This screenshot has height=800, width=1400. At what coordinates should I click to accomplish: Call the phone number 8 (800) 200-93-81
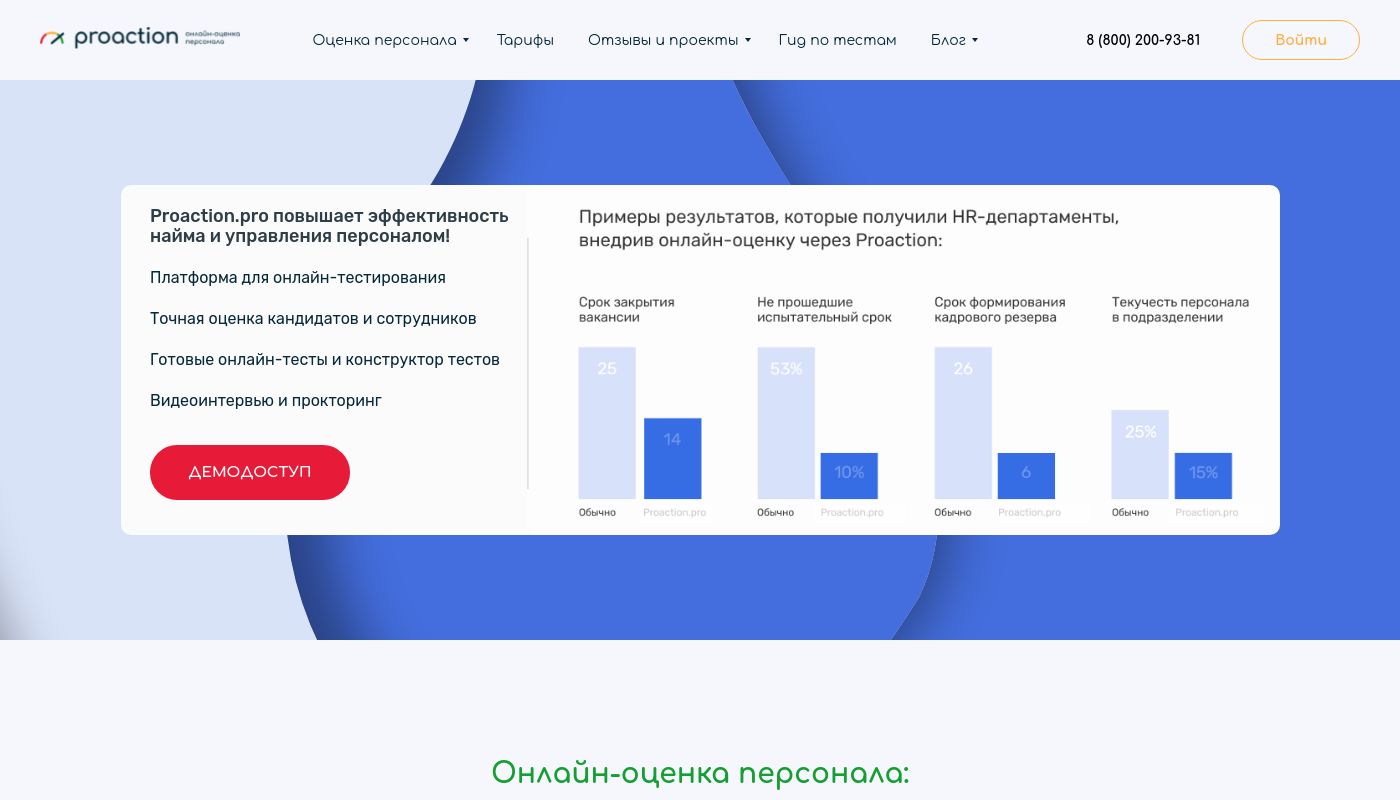click(x=1143, y=40)
